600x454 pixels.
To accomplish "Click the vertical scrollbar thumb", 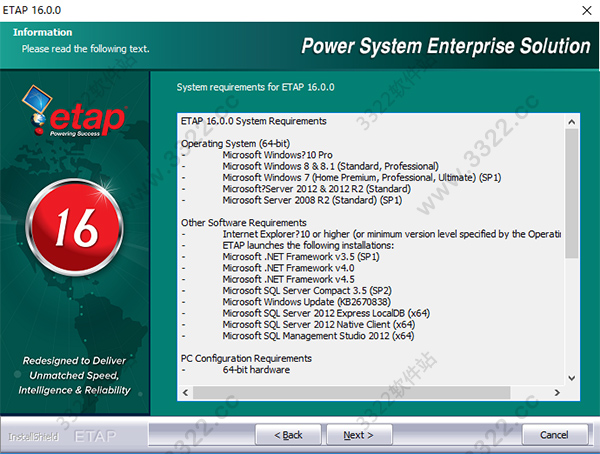I will point(572,193).
